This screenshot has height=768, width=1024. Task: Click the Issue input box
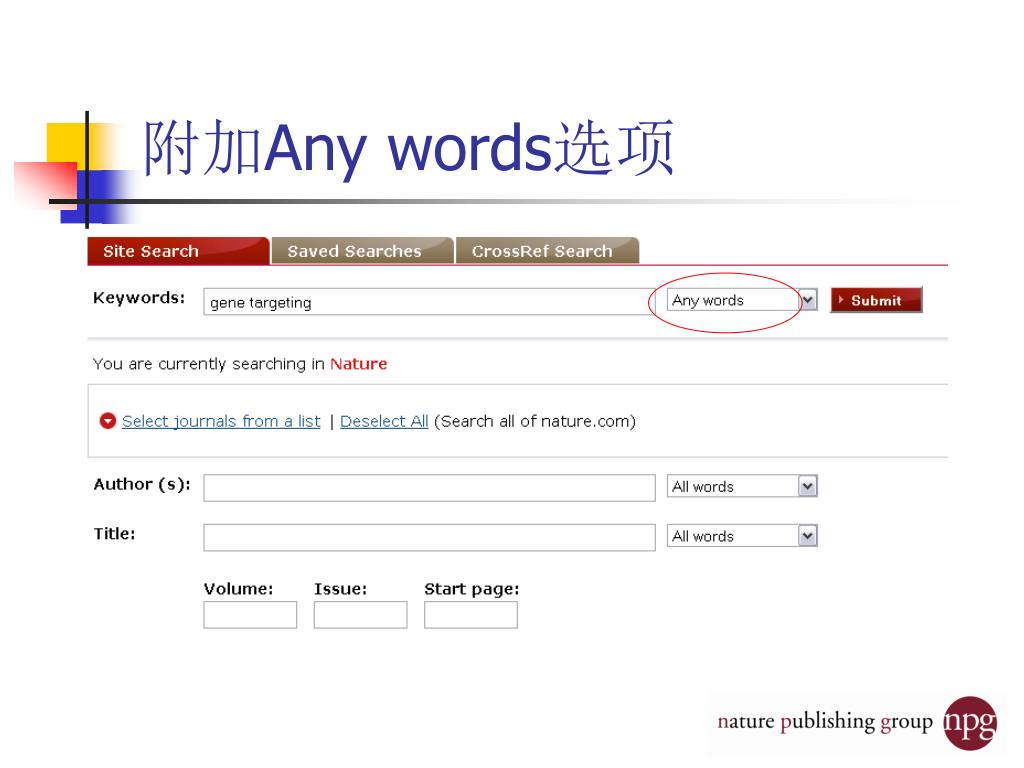[x=360, y=615]
